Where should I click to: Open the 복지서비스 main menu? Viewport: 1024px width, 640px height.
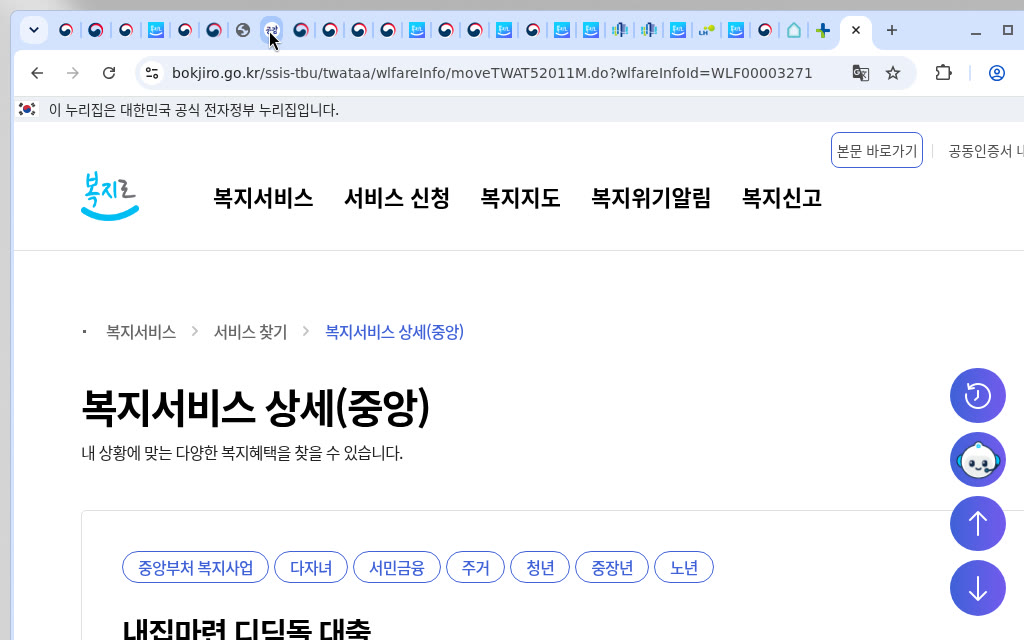263,198
